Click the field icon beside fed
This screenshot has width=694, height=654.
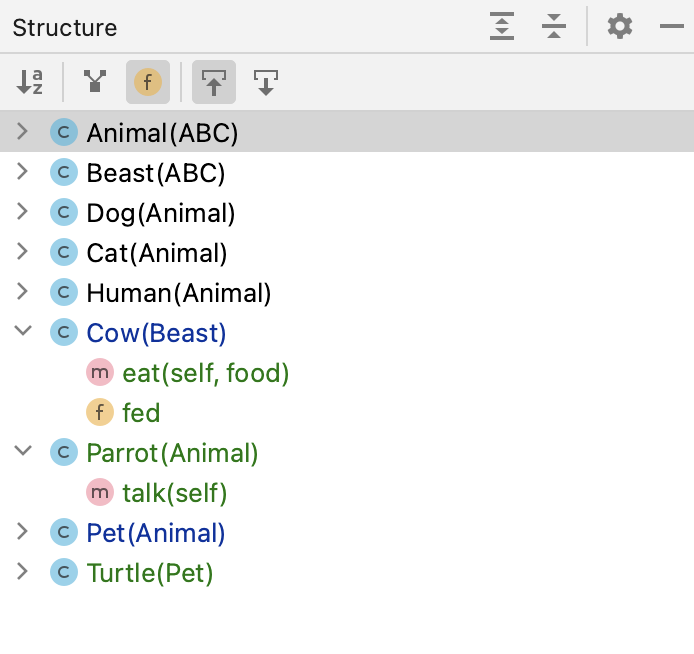point(100,412)
